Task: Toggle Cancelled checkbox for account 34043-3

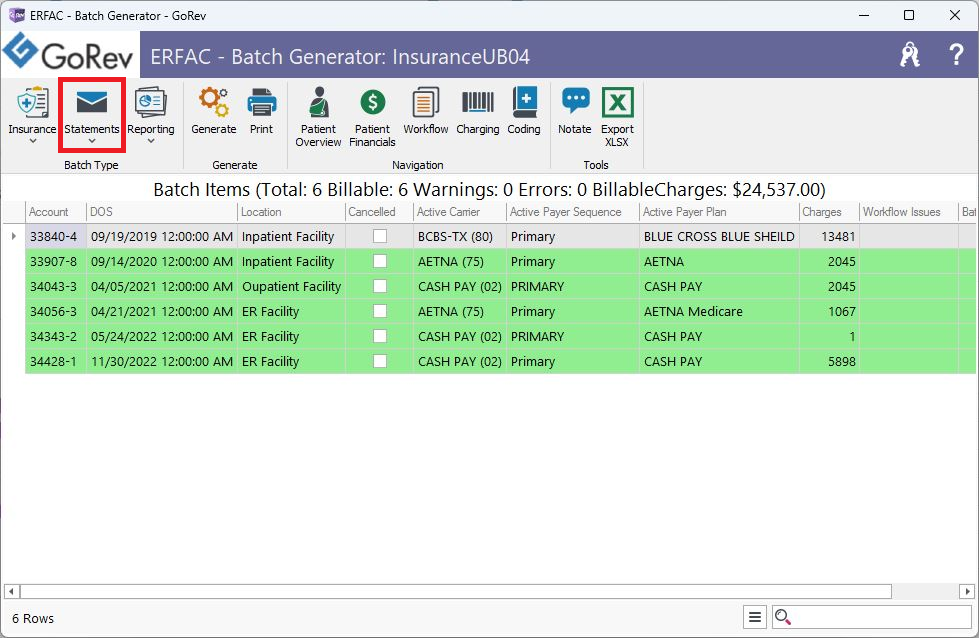Action: pyautogui.click(x=380, y=286)
